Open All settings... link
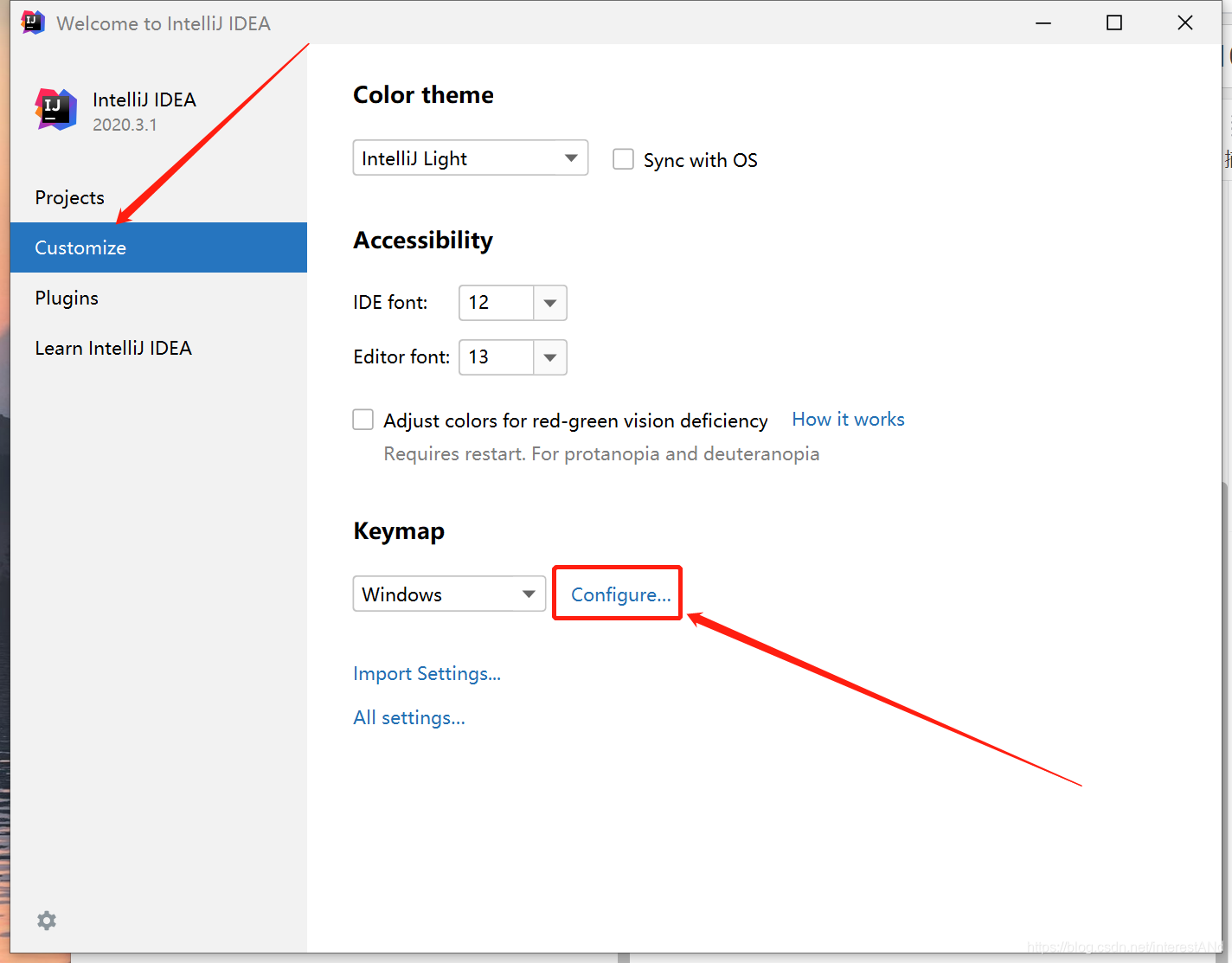The image size is (1232, 963). point(409,717)
